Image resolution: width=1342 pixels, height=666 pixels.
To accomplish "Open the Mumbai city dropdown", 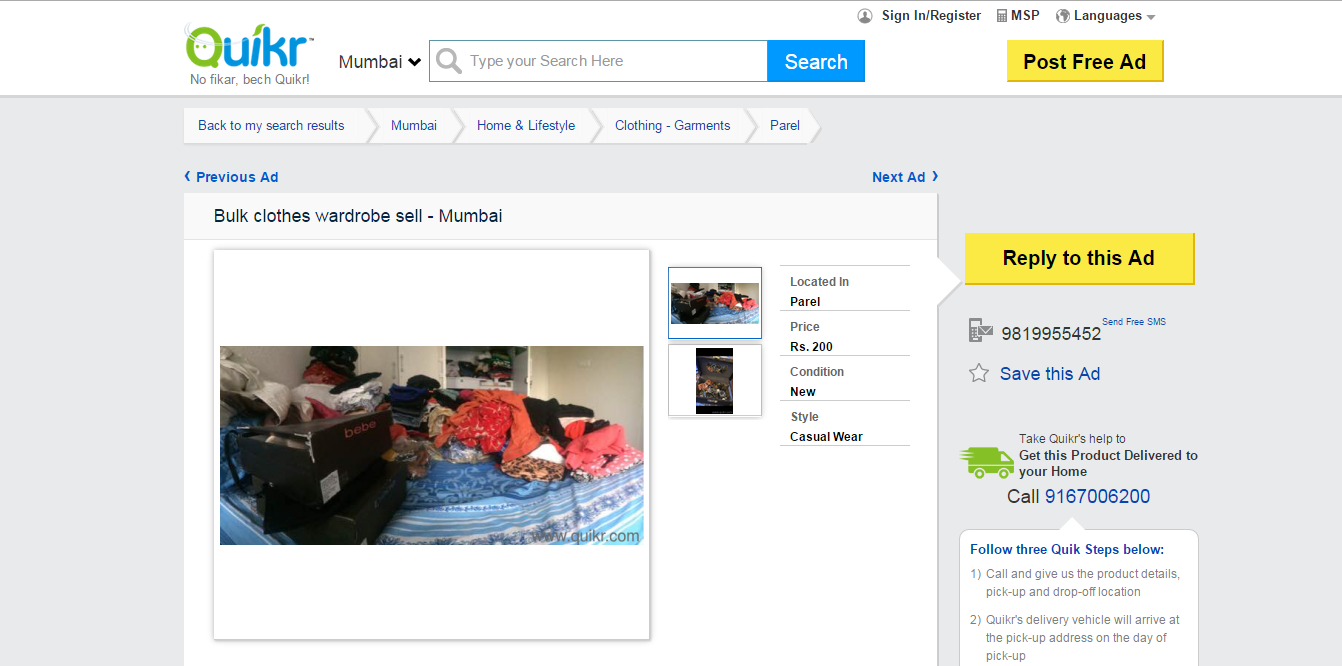I will [x=380, y=62].
